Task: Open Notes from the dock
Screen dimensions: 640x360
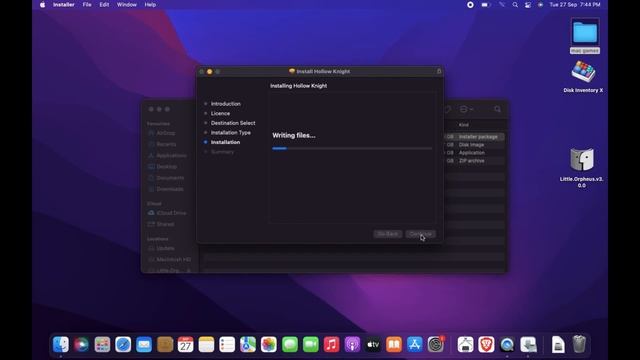Action: click(206, 344)
